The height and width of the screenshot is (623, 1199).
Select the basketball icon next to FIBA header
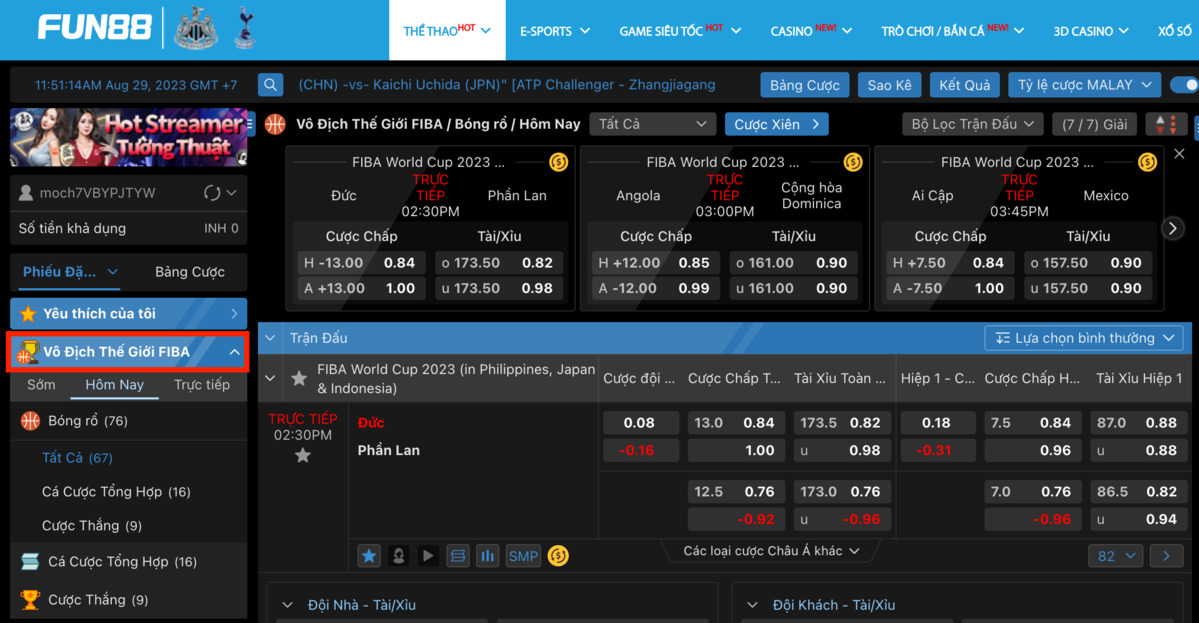pos(273,124)
